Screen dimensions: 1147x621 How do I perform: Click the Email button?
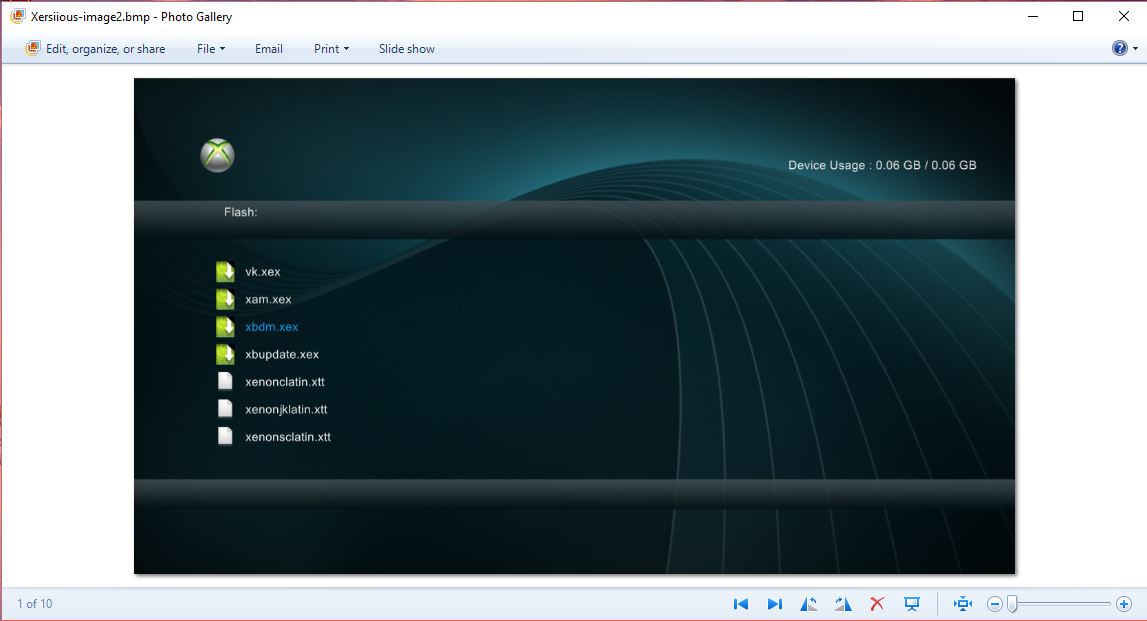click(x=268, y=48)
